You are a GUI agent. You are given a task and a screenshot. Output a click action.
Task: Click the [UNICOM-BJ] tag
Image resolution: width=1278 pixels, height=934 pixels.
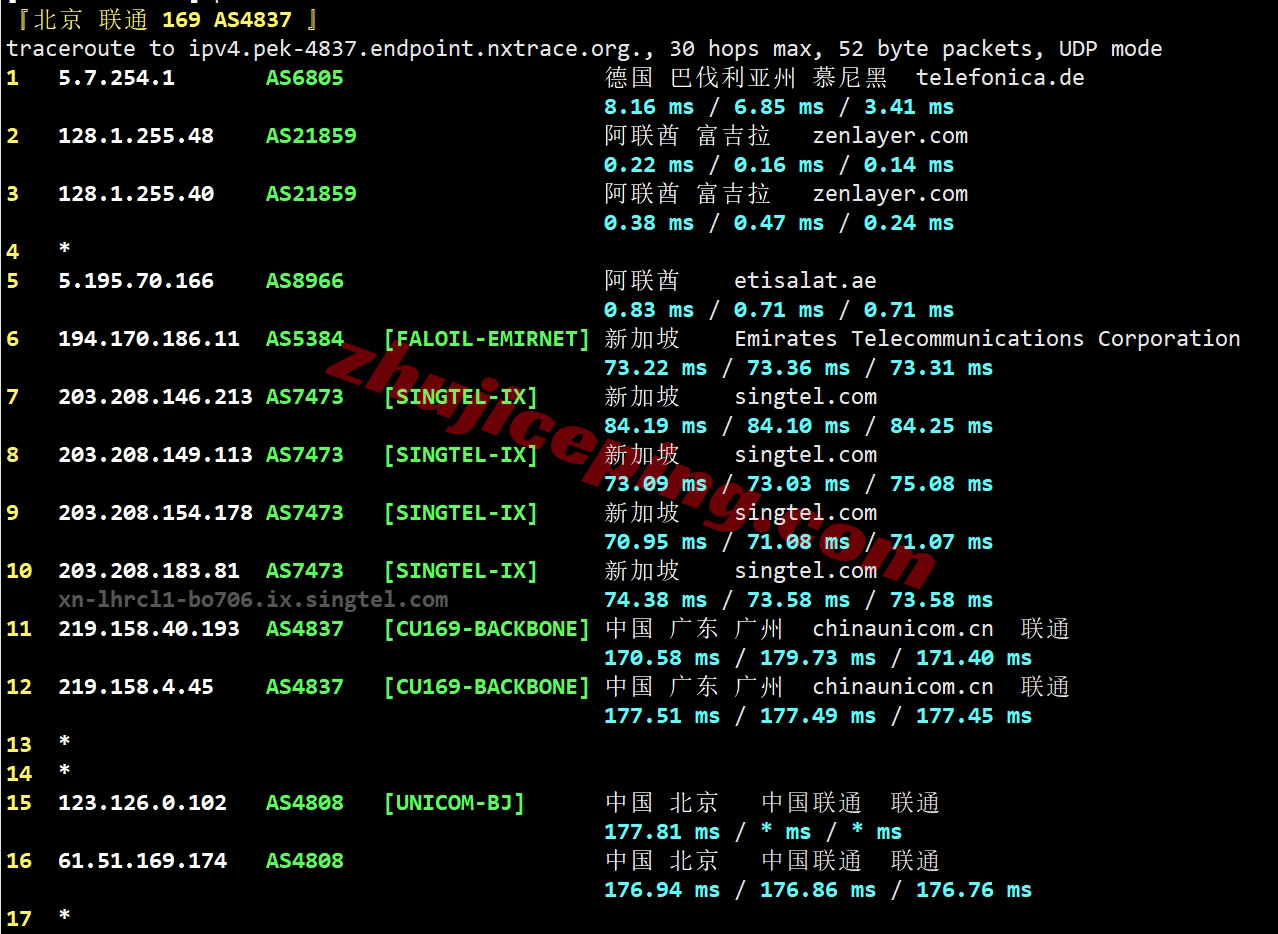[454, 803]
